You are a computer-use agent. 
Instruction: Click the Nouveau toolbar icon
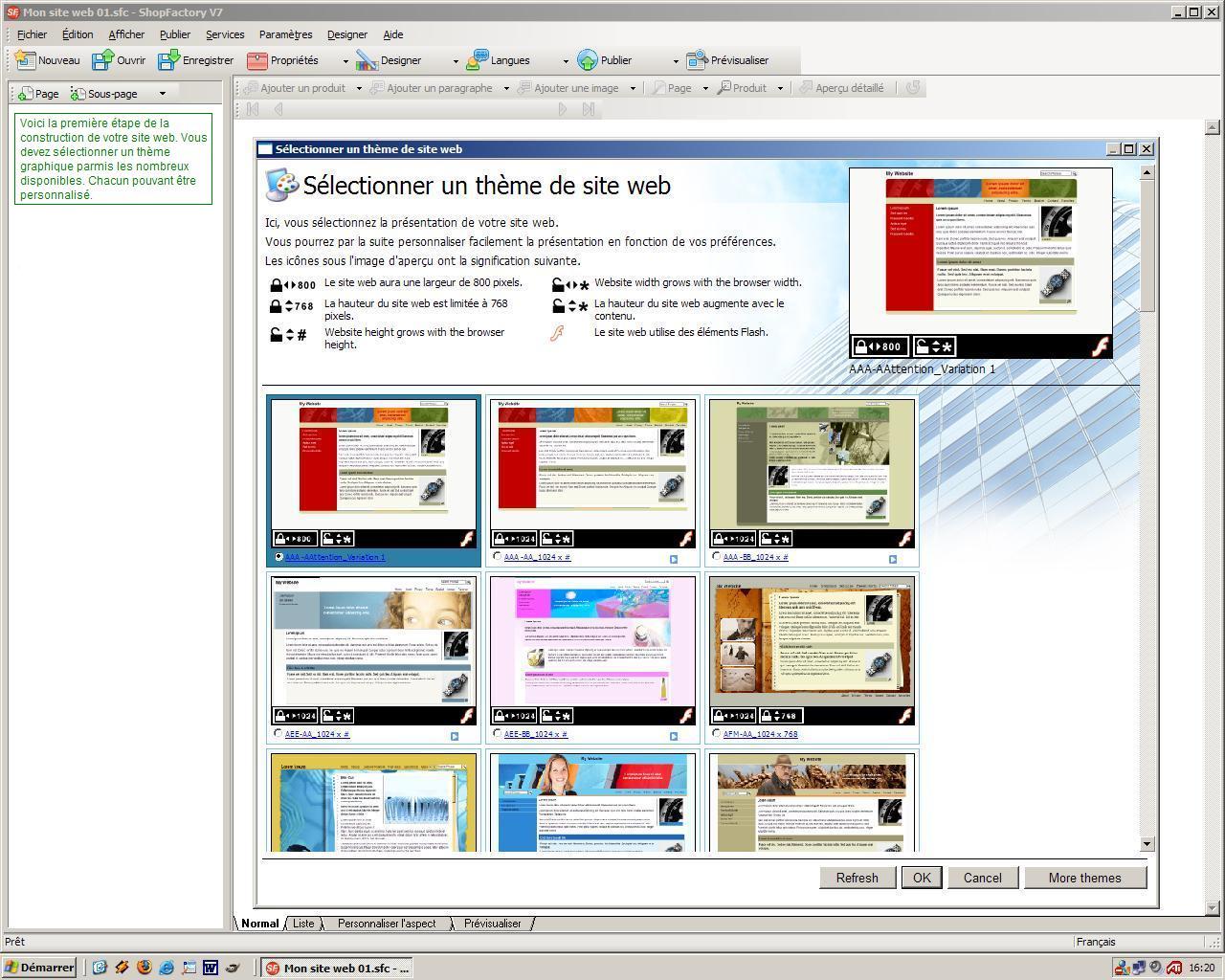[x=26, y=60]
